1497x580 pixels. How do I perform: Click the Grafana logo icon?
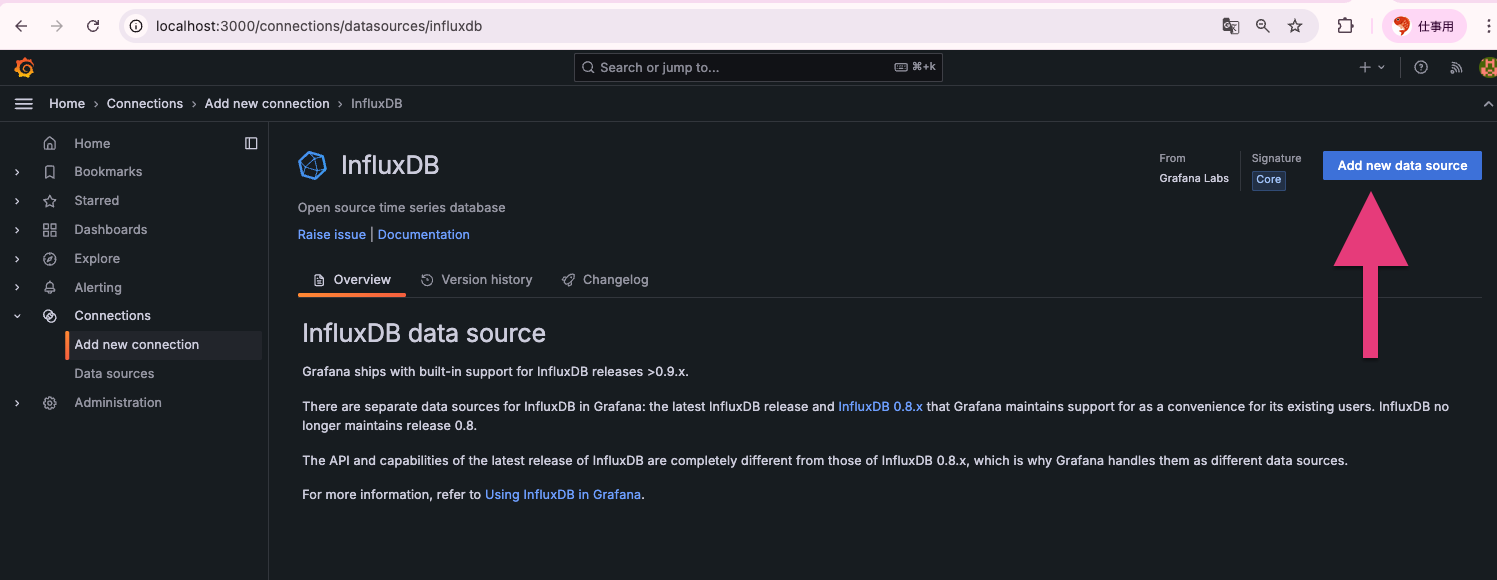pos(24,68)
